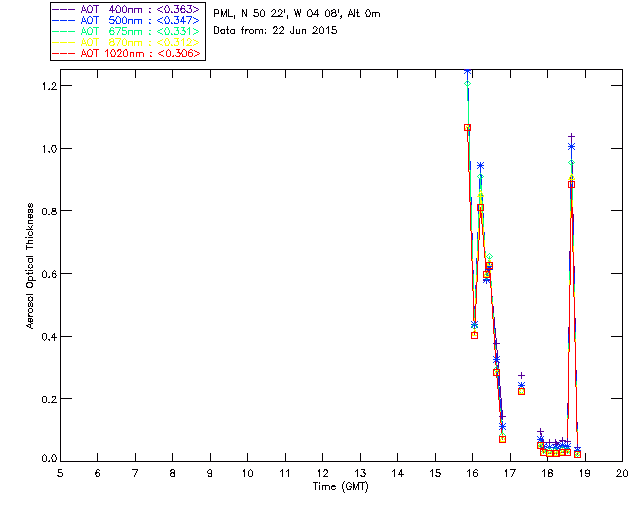Click the x-axis tick label 17

tap(510, 473)
